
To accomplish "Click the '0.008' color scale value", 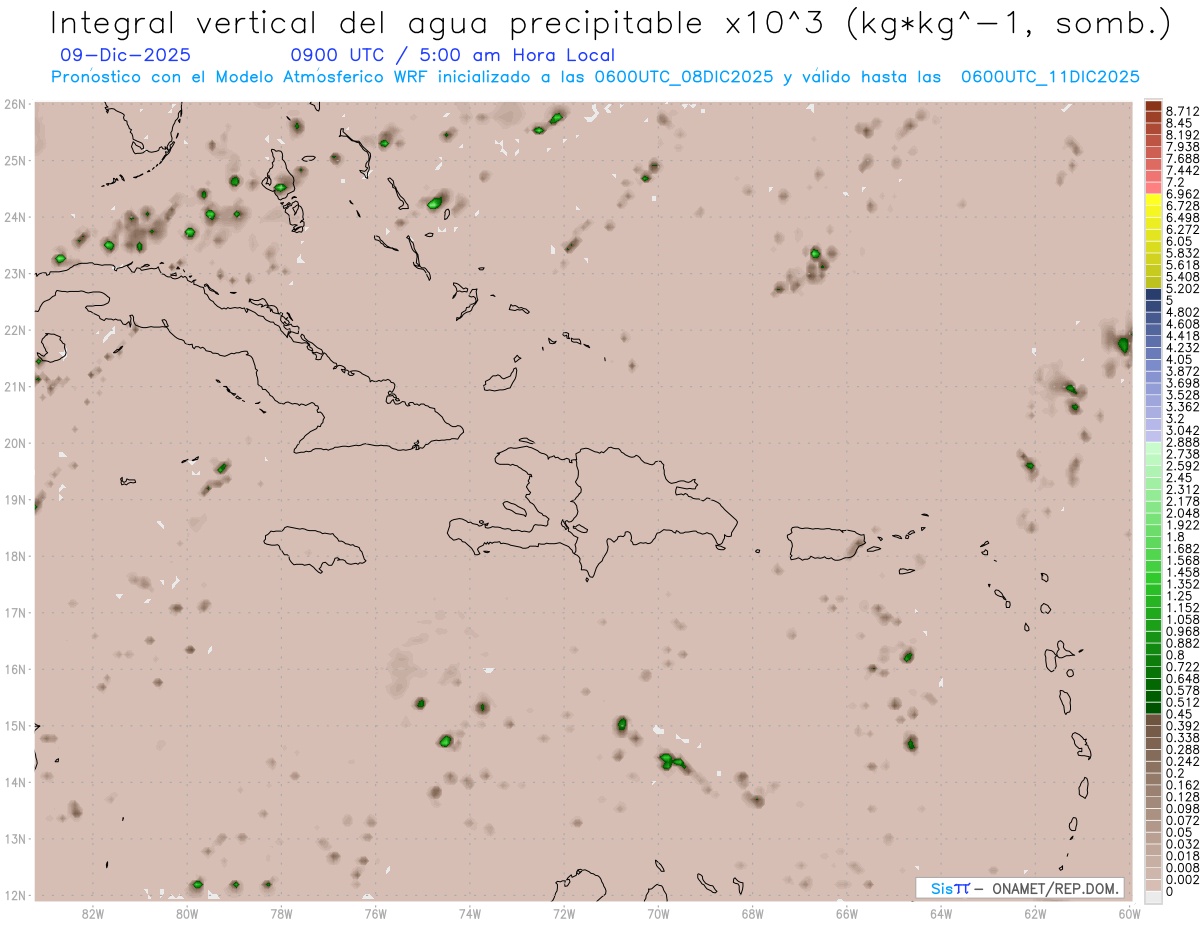I will click(x=1182, y=868).
